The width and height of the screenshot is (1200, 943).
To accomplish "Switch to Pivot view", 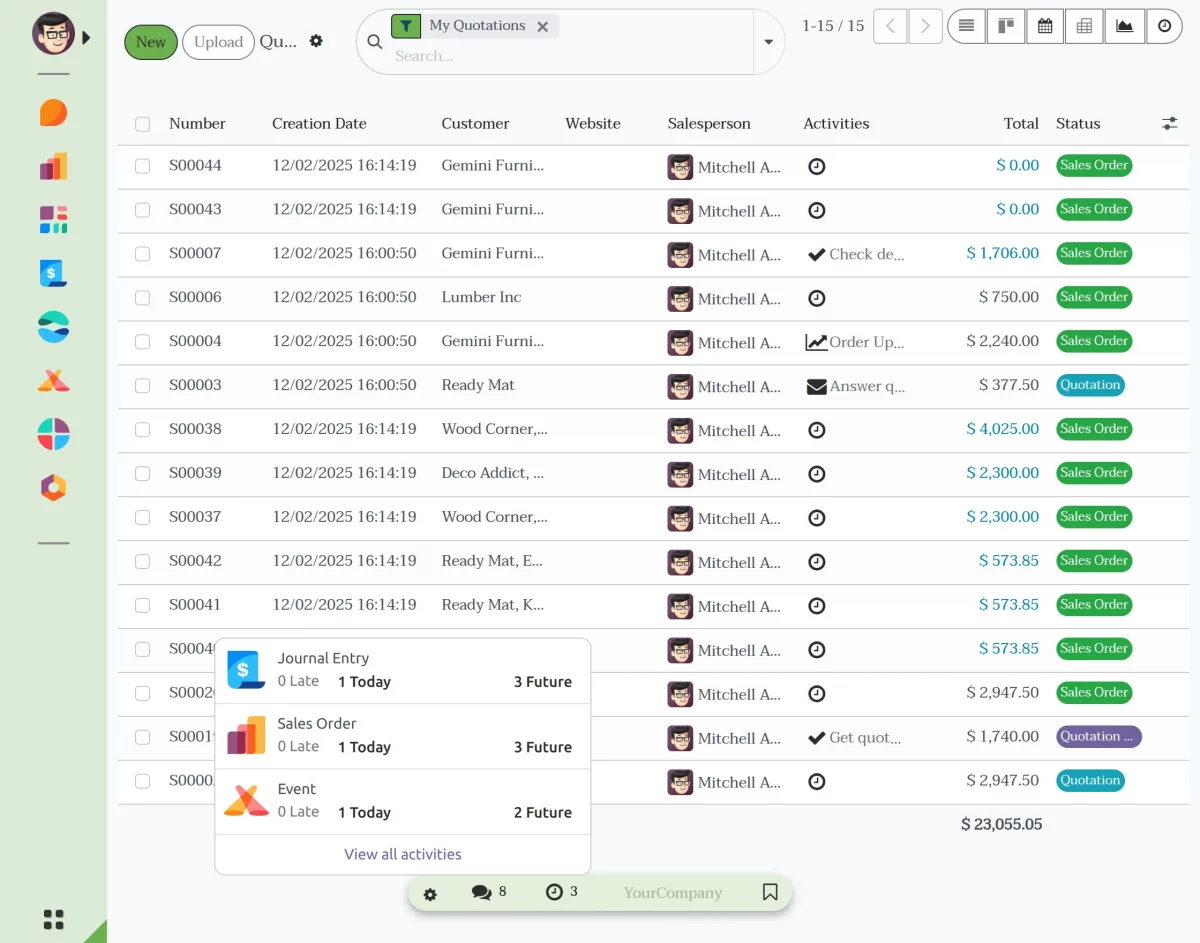I will (x=1084, y=26).
